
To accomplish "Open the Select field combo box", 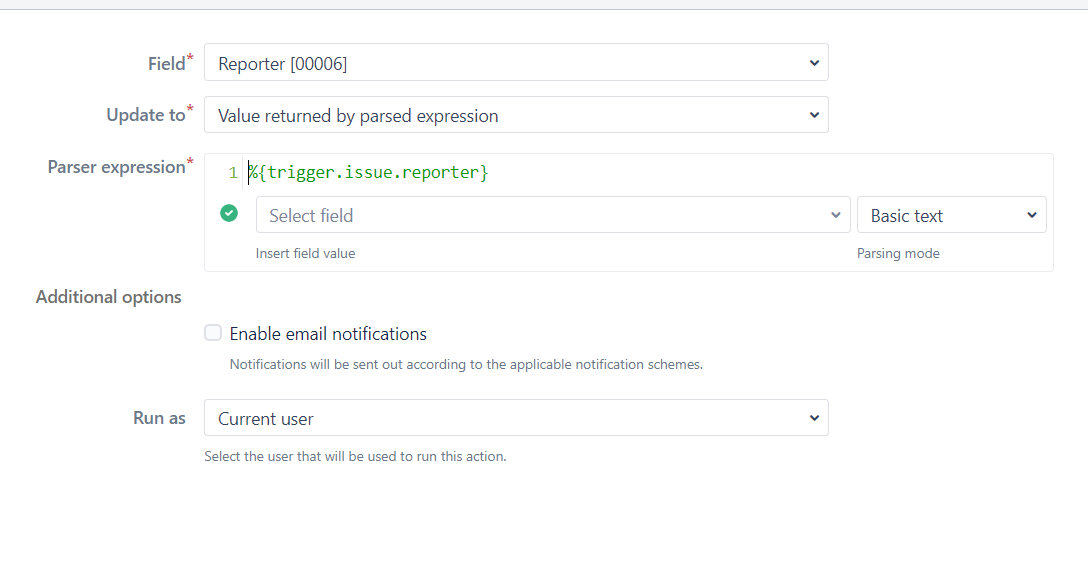I will click(553, 214).
